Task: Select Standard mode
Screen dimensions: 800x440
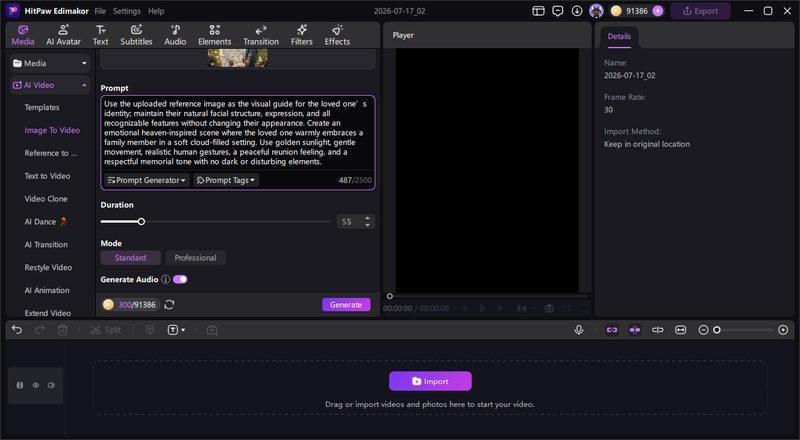Action: click(131, 258)
